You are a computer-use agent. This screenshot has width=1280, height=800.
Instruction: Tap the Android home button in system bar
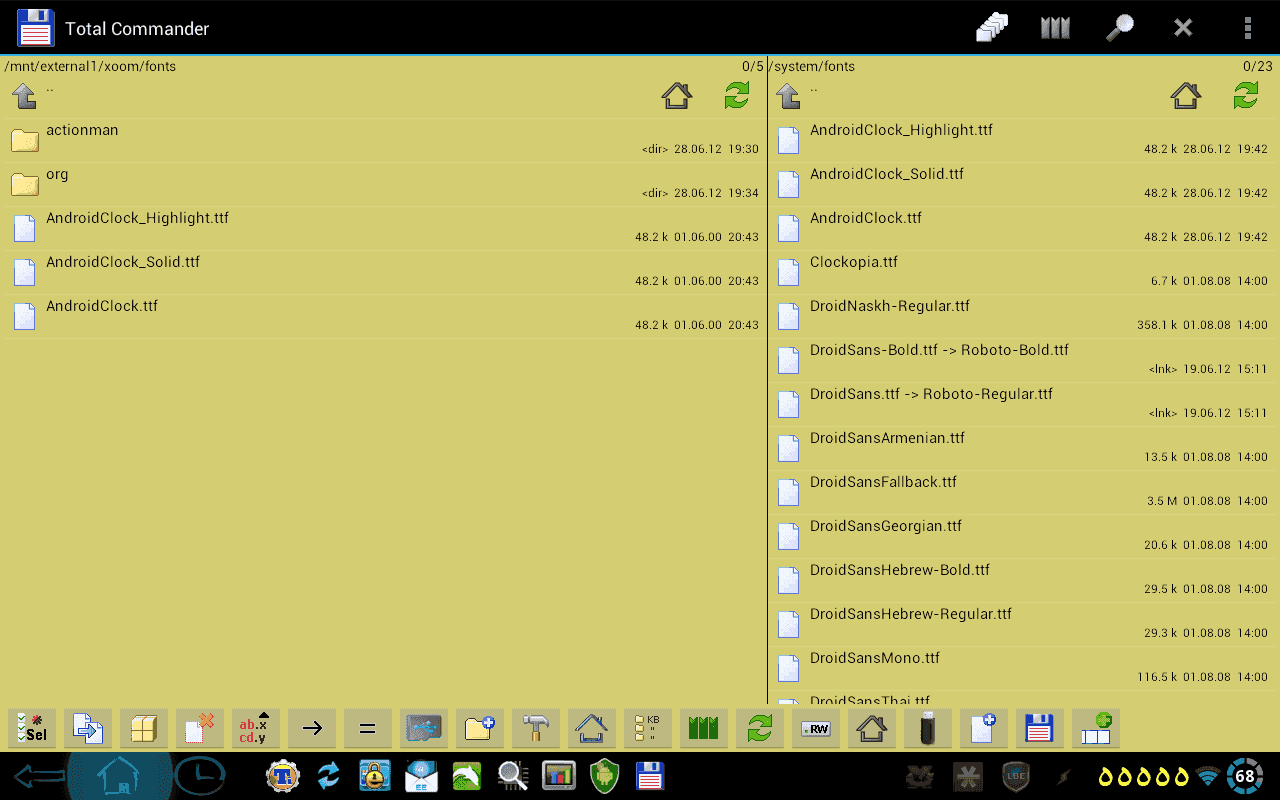coord(118,776)
